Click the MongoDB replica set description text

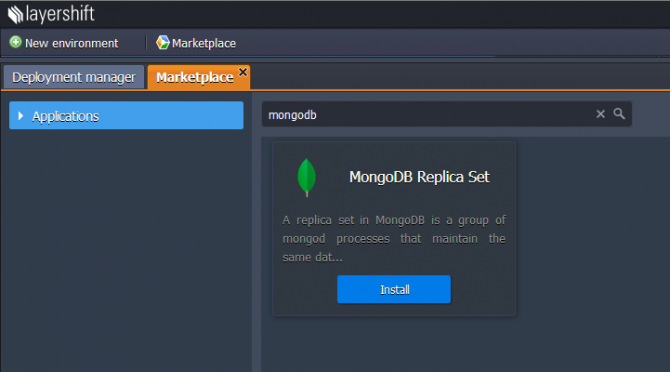pyautogui.click(x=394, y=238)
